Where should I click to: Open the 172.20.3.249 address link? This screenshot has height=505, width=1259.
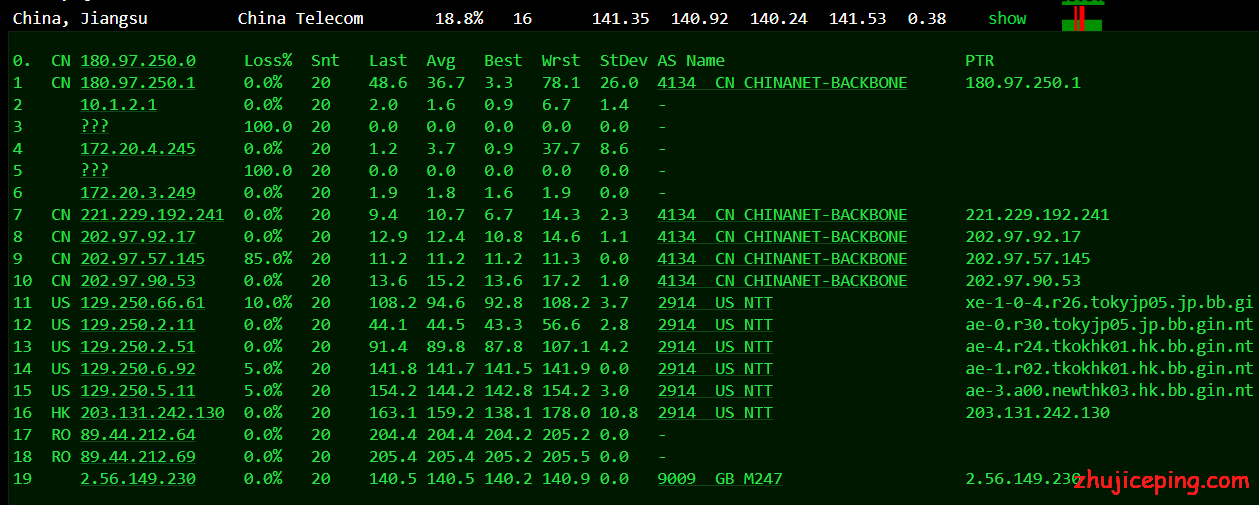click(138, 193)
